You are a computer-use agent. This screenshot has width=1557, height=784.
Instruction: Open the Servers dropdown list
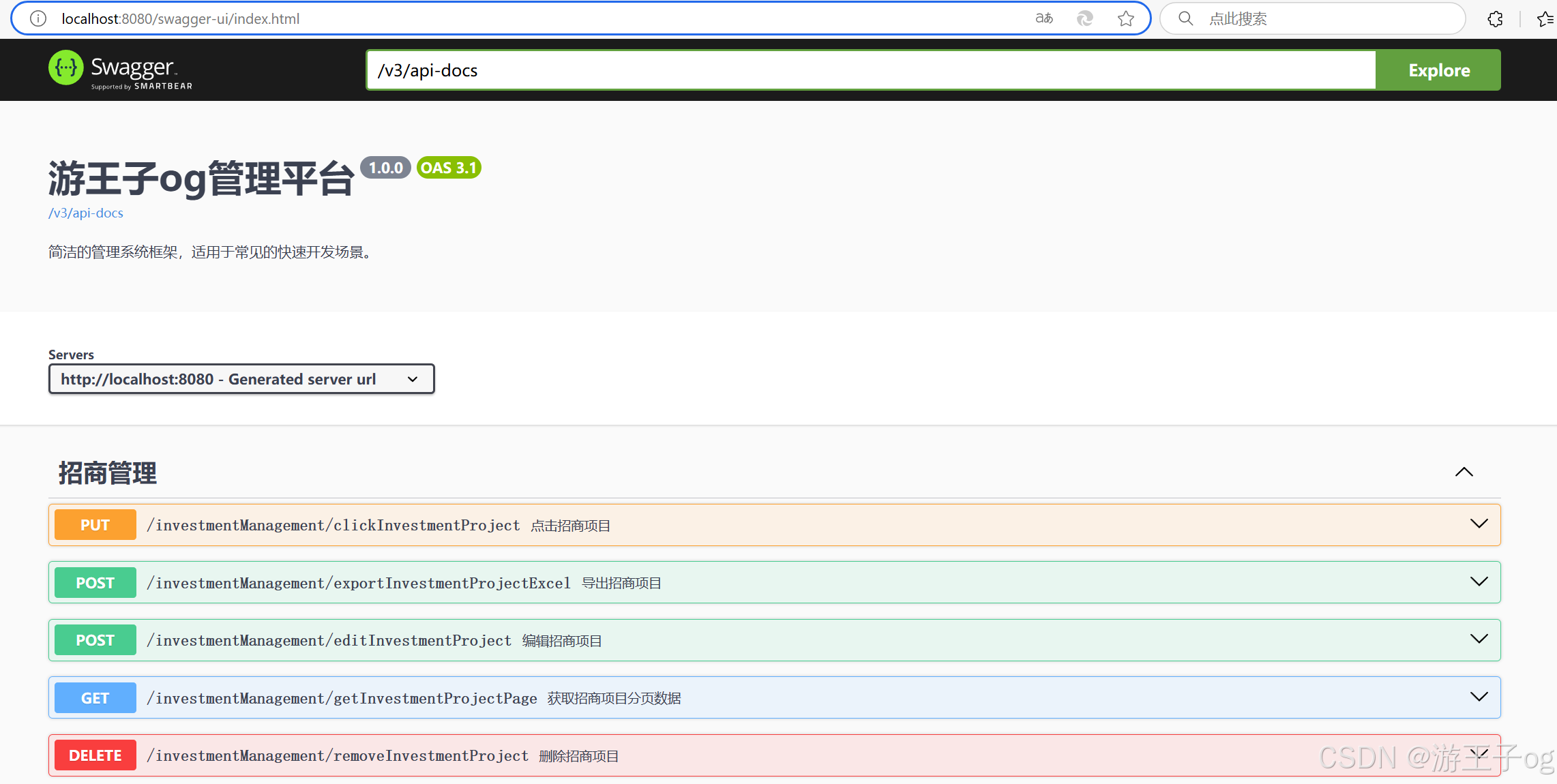coord(241,379)
